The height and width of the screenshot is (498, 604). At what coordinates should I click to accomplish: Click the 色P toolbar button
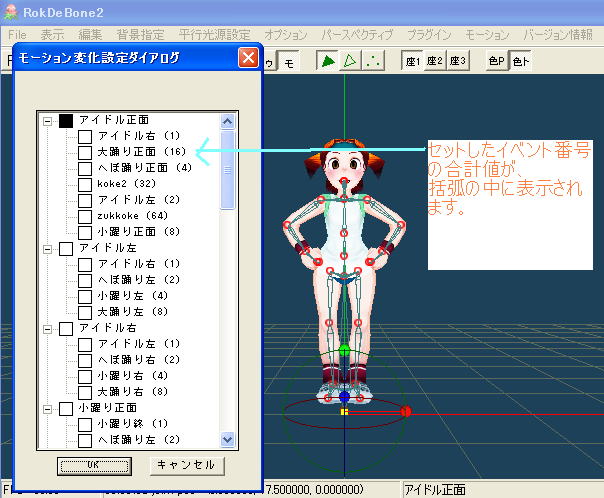pyautogui.click(x=496, y=61)
